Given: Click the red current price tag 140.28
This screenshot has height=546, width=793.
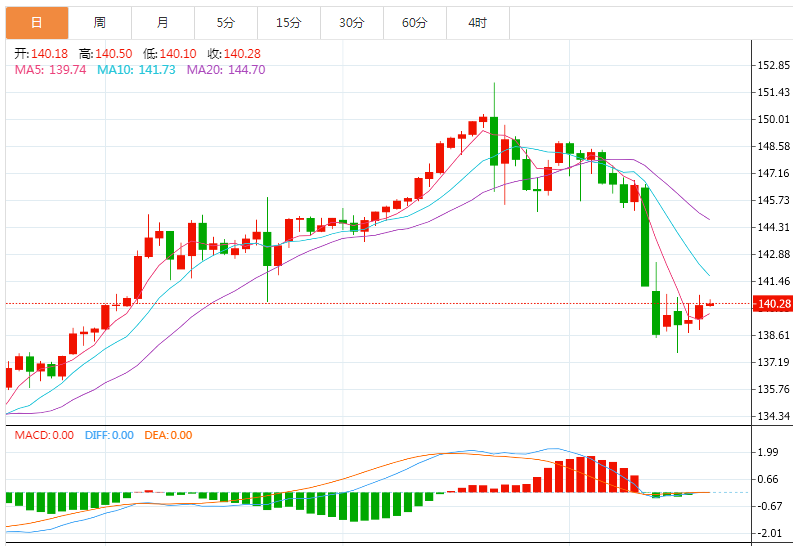Looking at the screenshot, I should (x=773, y=304).
